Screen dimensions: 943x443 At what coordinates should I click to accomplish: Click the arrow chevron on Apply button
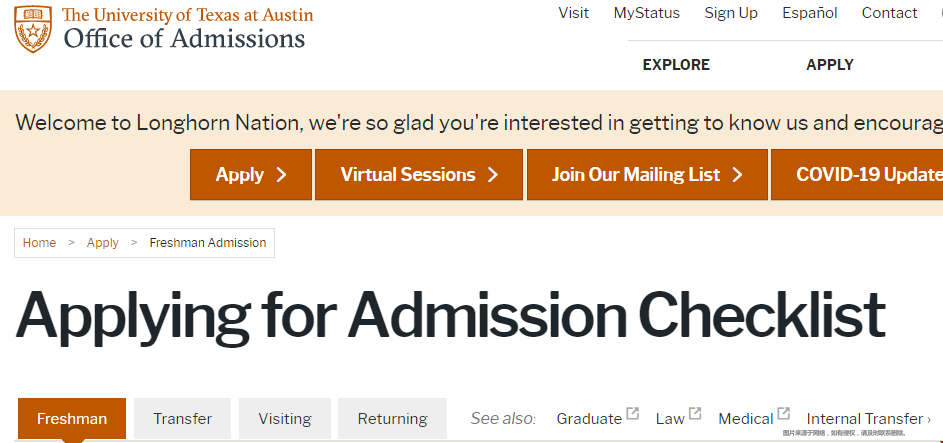[x=281, y=175]
